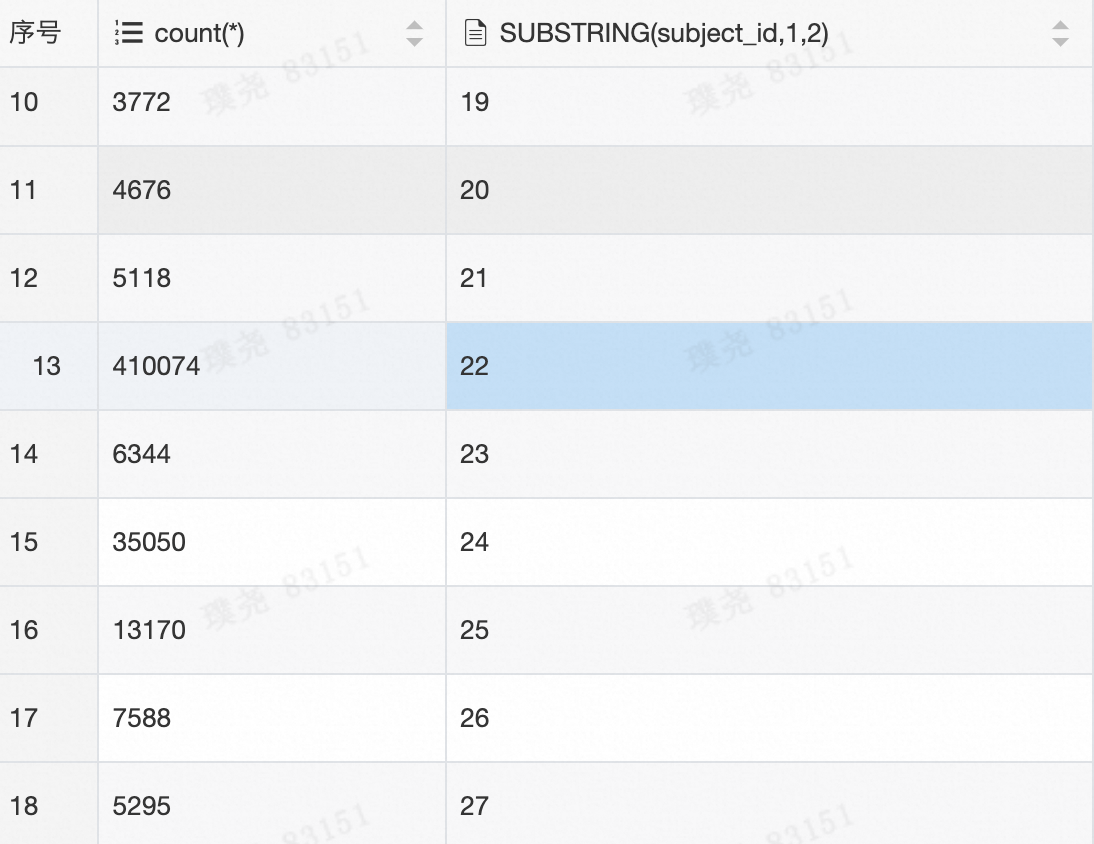Viewport: 1094px width, 844px height.
Task: Select the cell with count 3772
Action: (142, 102)
